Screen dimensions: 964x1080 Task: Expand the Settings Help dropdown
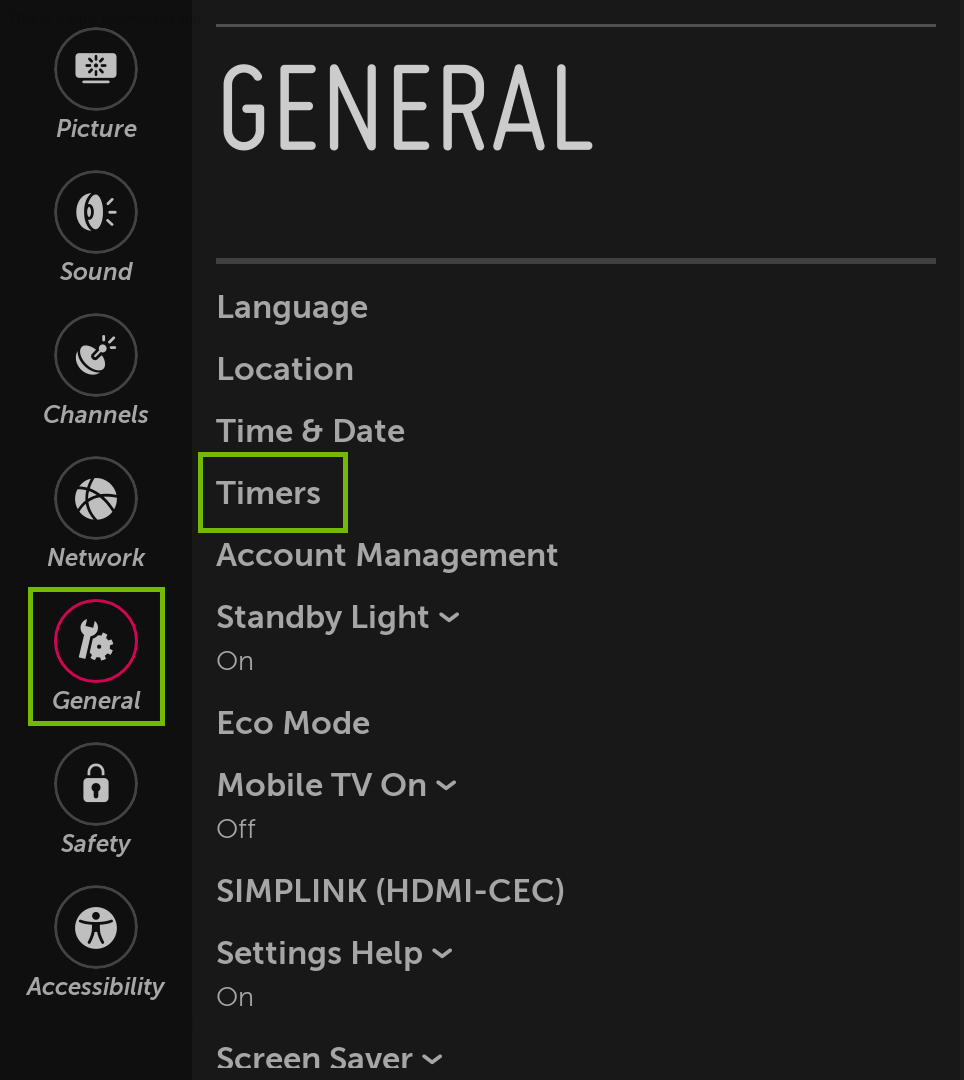[443, 953]
